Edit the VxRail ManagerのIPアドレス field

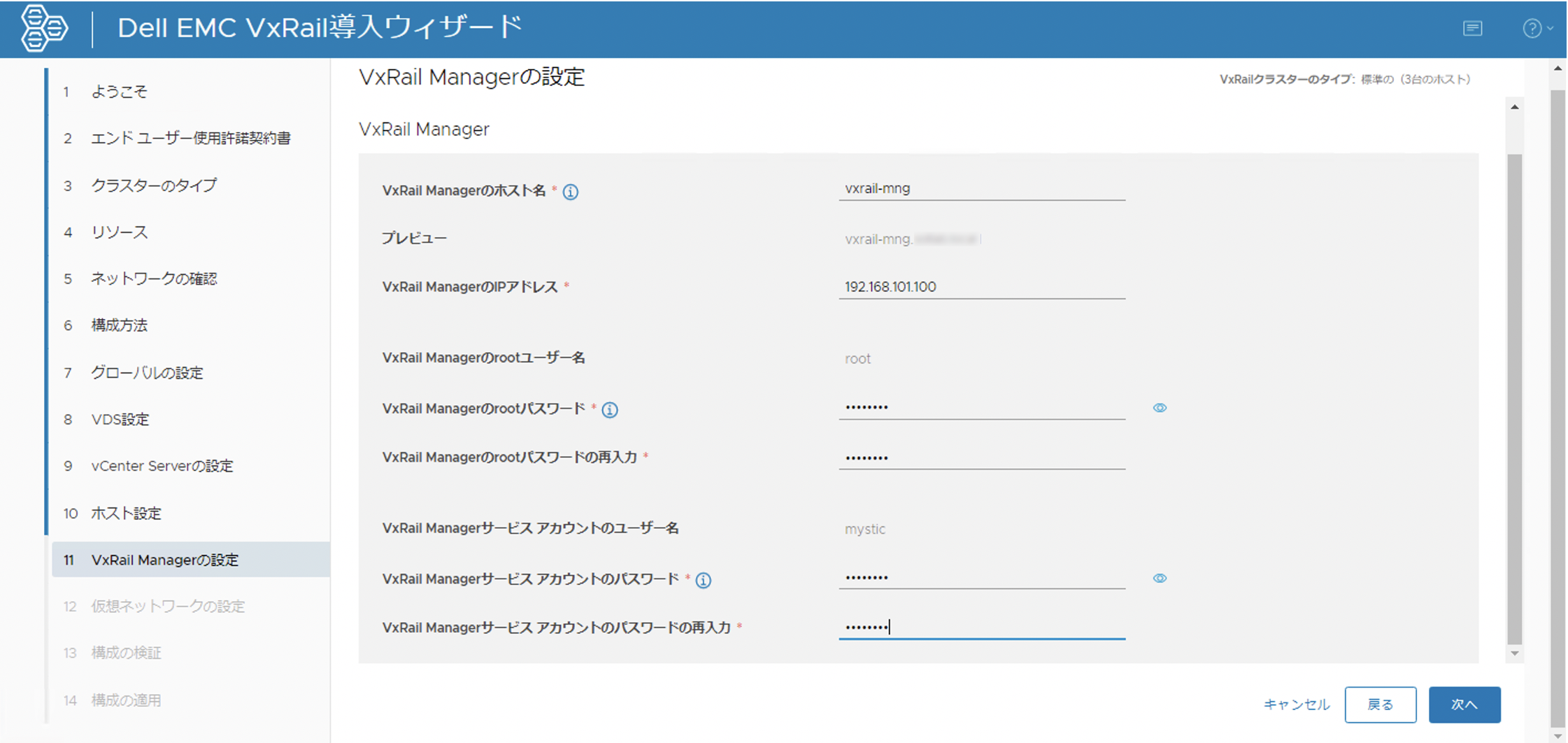coord(981,287)
